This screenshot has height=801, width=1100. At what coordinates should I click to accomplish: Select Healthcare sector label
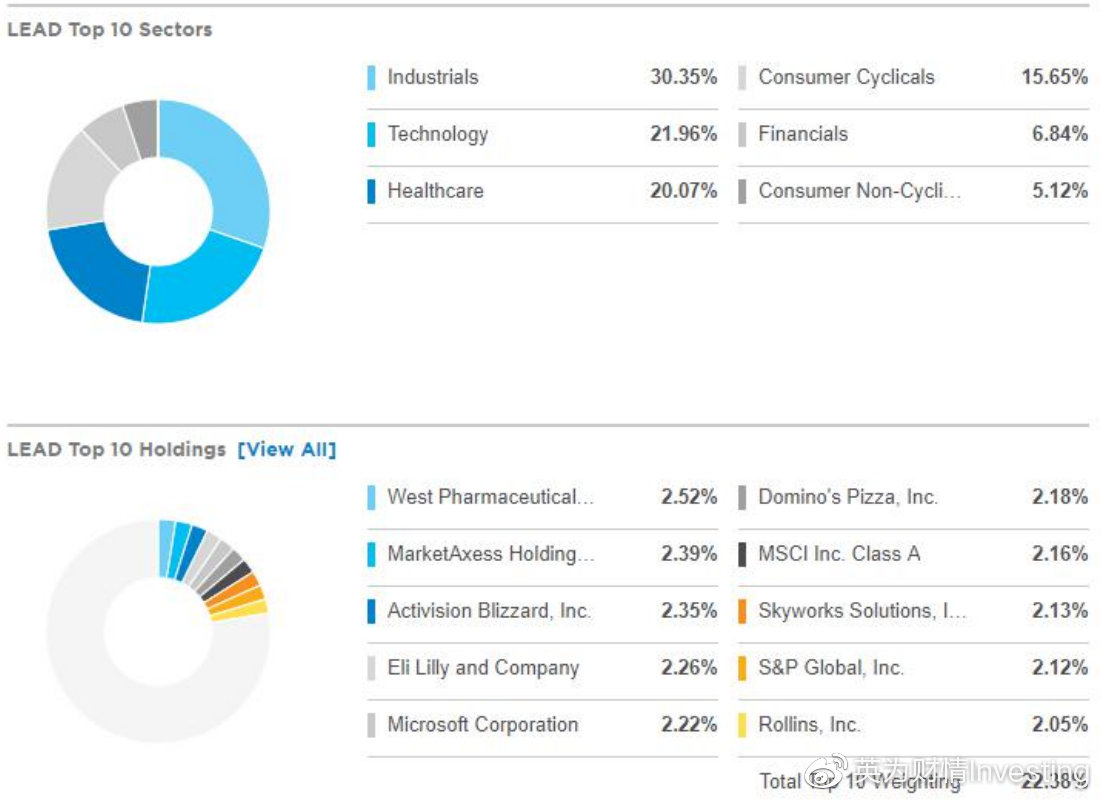[435, 191]
